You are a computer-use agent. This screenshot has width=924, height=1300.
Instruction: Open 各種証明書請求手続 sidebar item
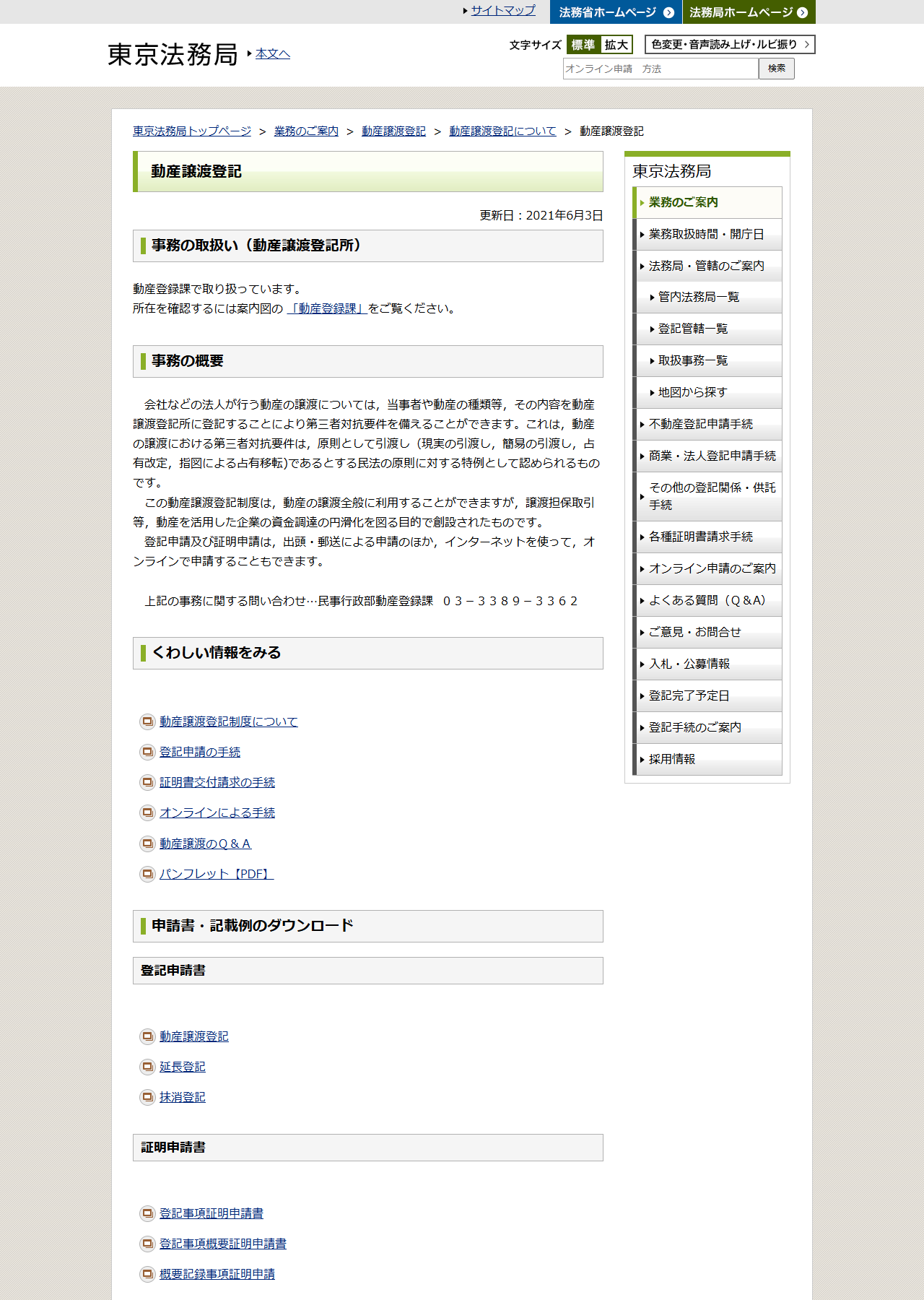tap(707, 537)
